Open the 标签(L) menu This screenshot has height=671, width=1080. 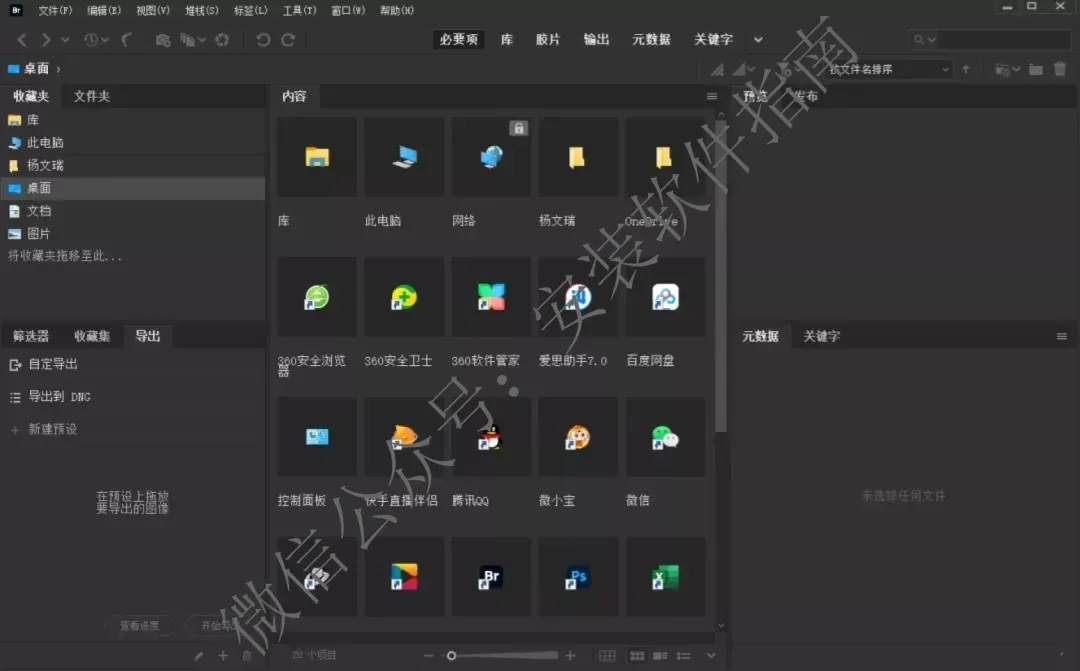pyautogui.click(x=251, y=10)
